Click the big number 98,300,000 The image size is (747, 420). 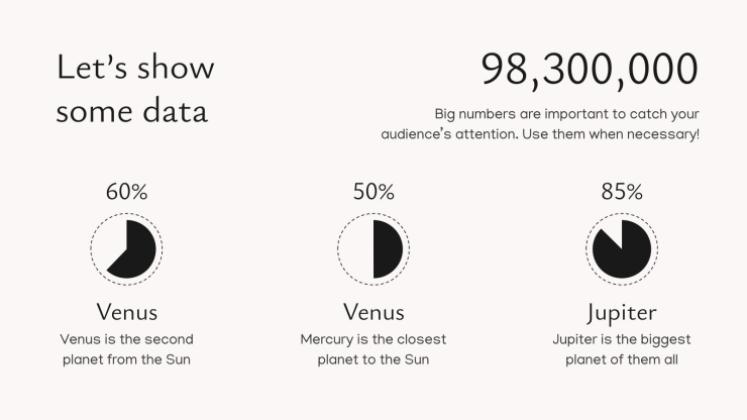(589, 69)
